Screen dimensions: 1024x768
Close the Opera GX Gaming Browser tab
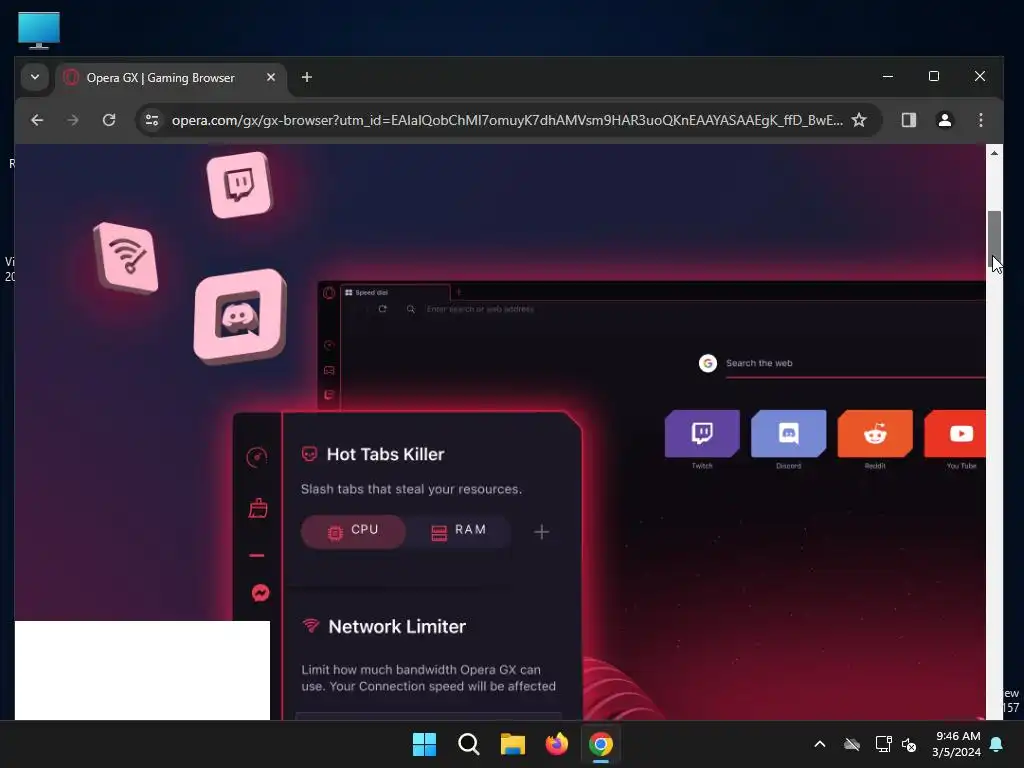tap(270, 77)
